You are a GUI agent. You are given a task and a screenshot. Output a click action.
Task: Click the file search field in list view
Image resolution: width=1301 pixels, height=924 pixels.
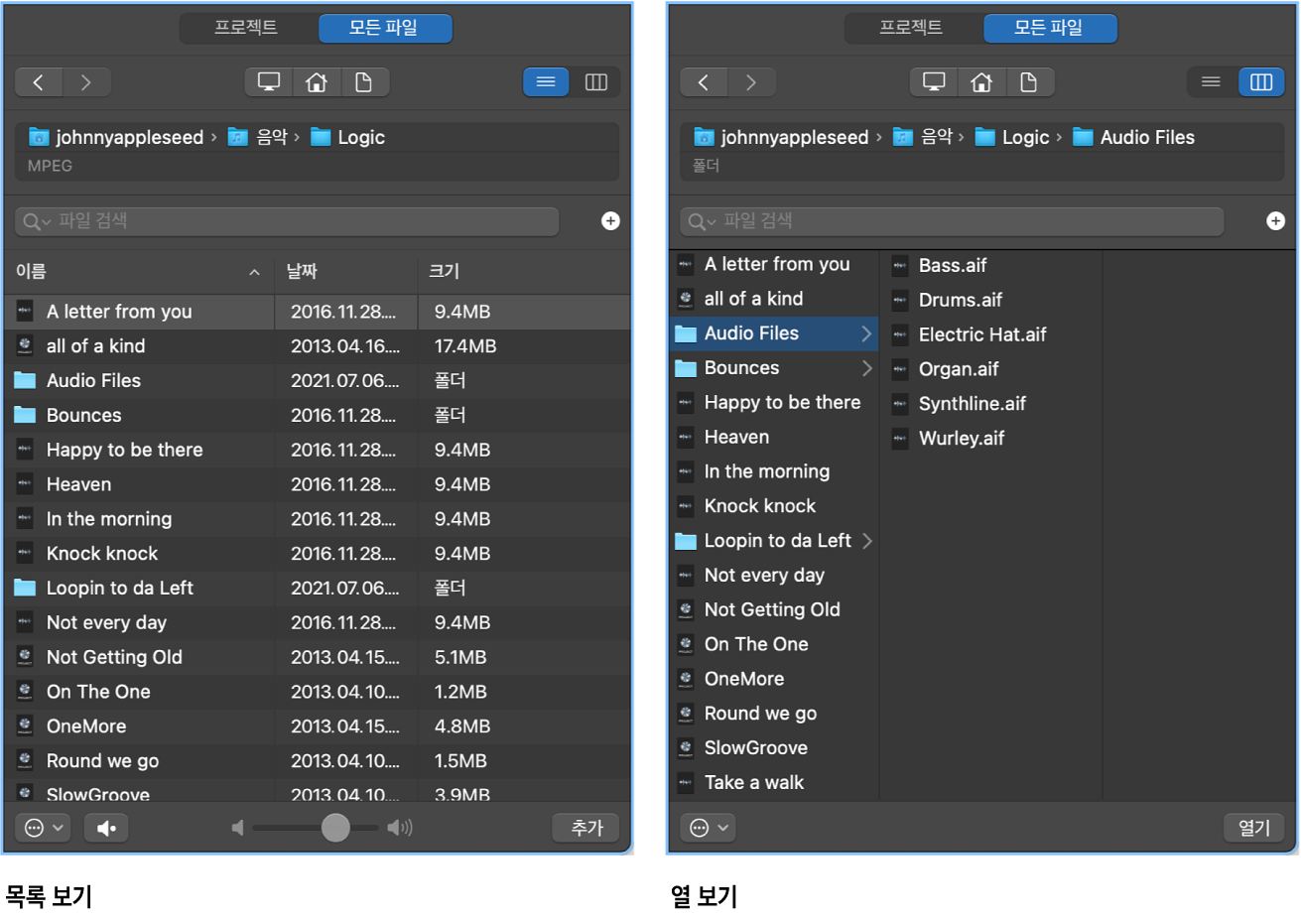coord(287,221)
